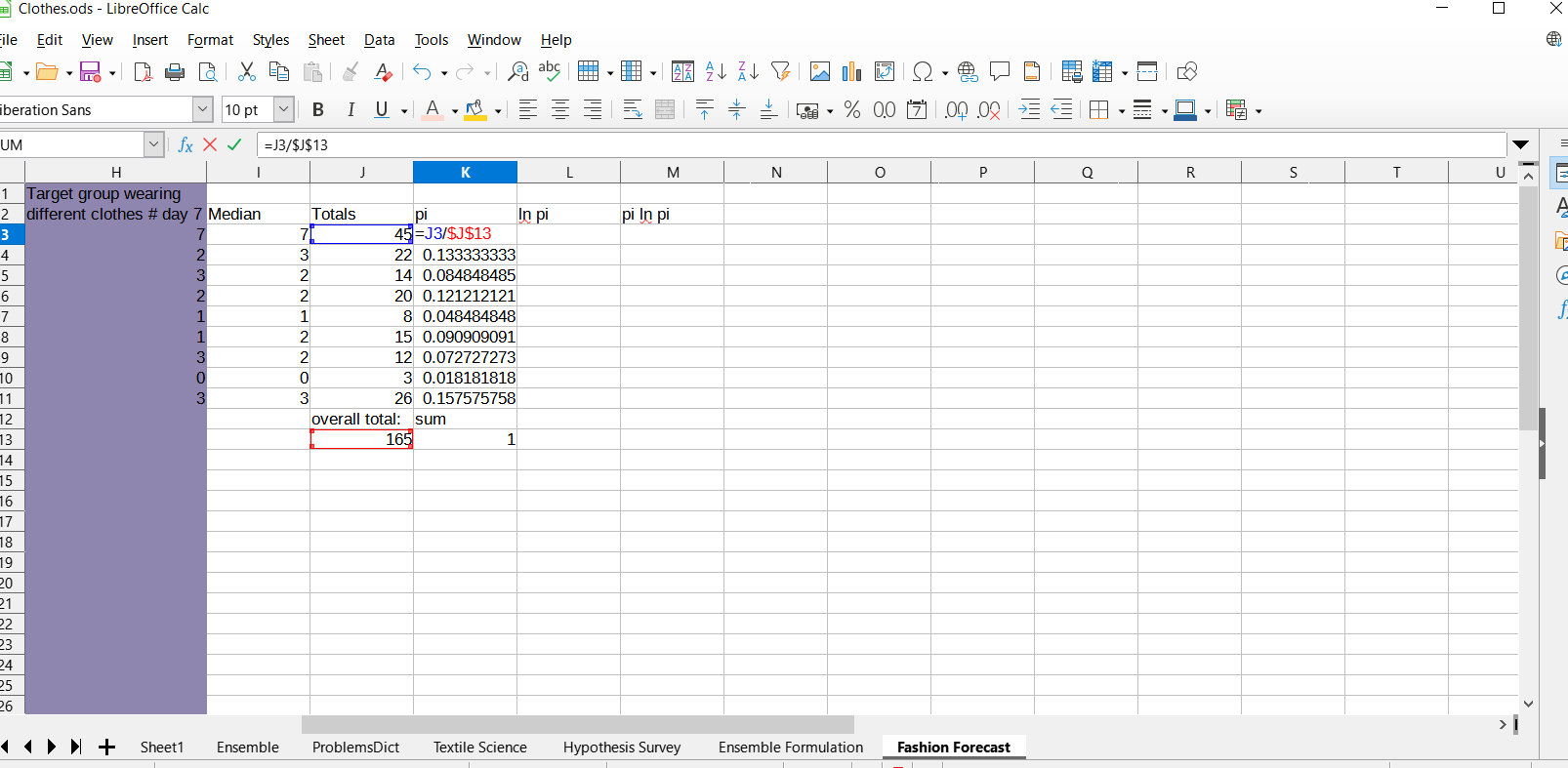Open Find & Replace
This screenshot has width=1568, height=768.
[x=518, y=71]
